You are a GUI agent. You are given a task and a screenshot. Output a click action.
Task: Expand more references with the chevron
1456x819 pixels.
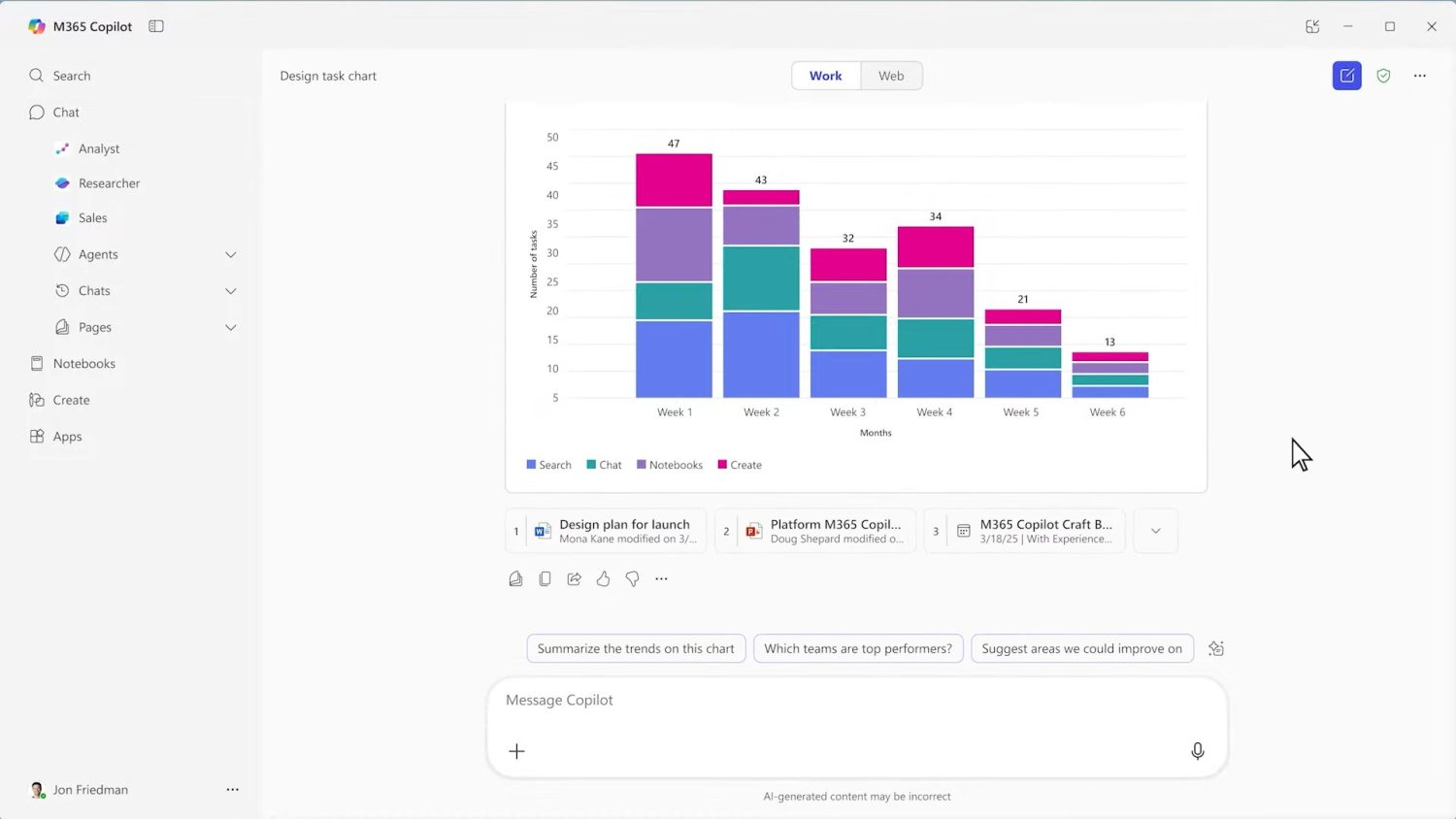(1155, 531)
